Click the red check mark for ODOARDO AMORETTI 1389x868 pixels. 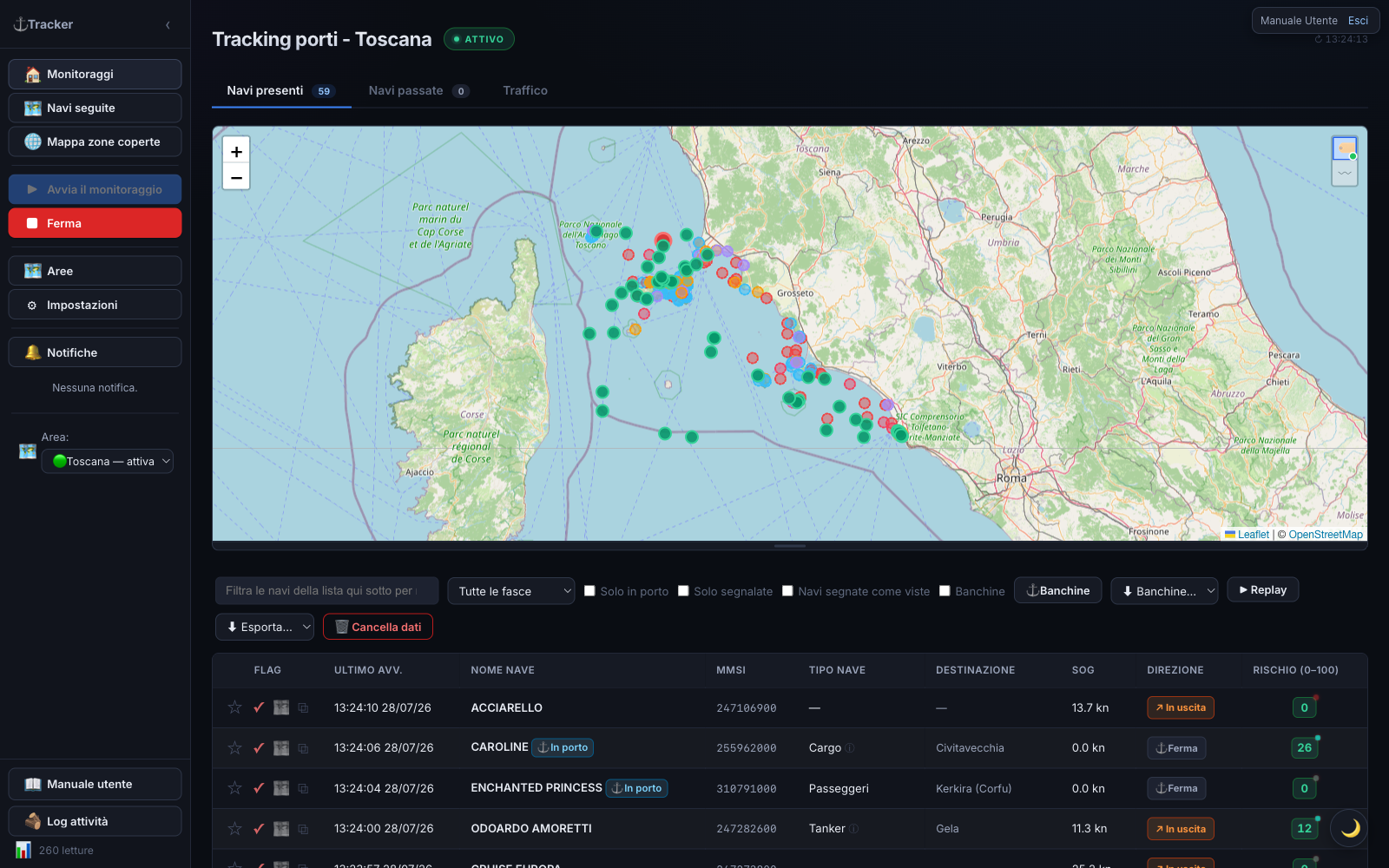pos(259,828)
